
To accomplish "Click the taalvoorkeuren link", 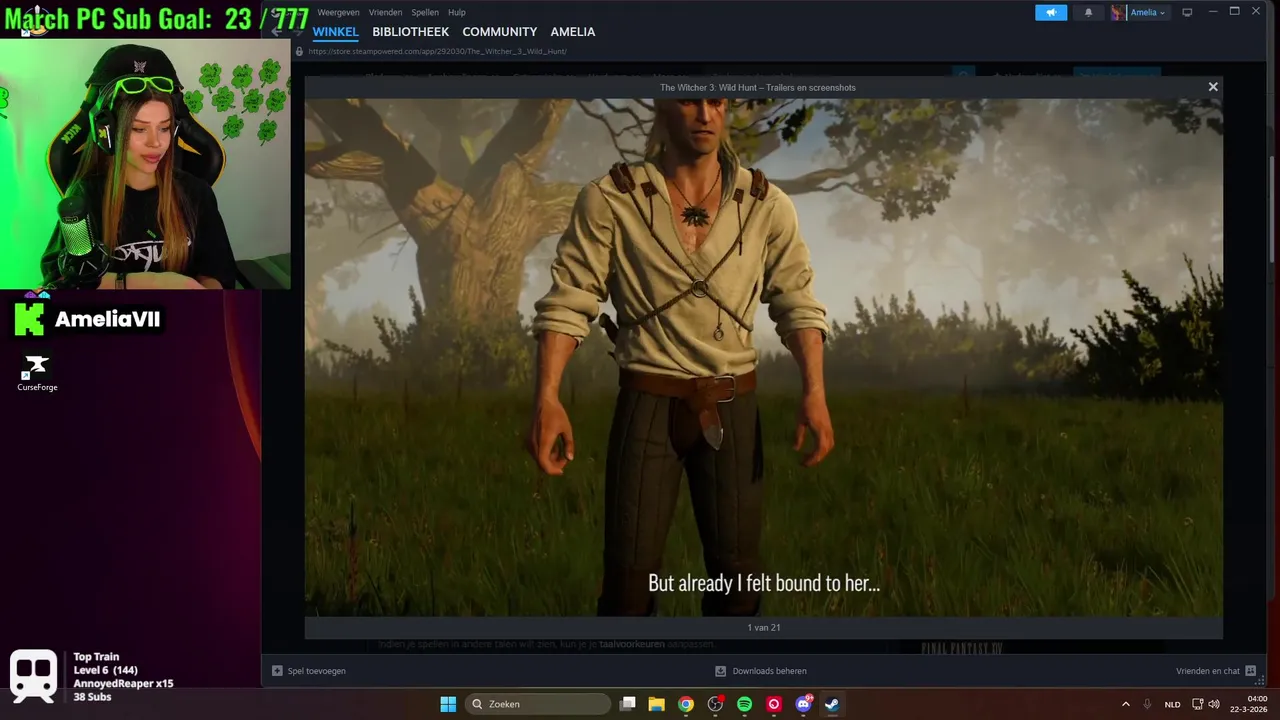I will click(632, 645).
